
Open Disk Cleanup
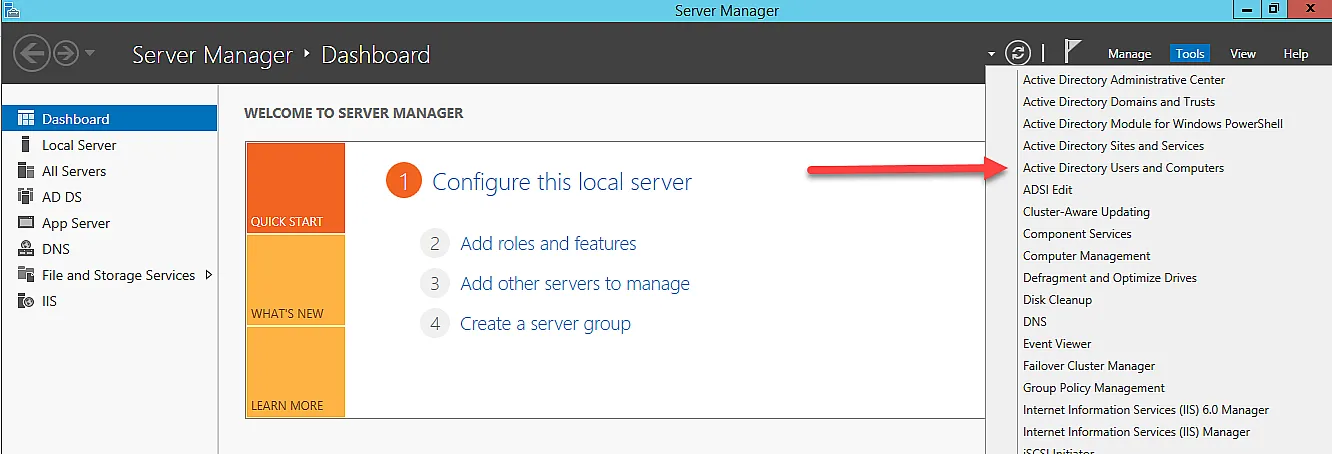tap(1057, 300)
